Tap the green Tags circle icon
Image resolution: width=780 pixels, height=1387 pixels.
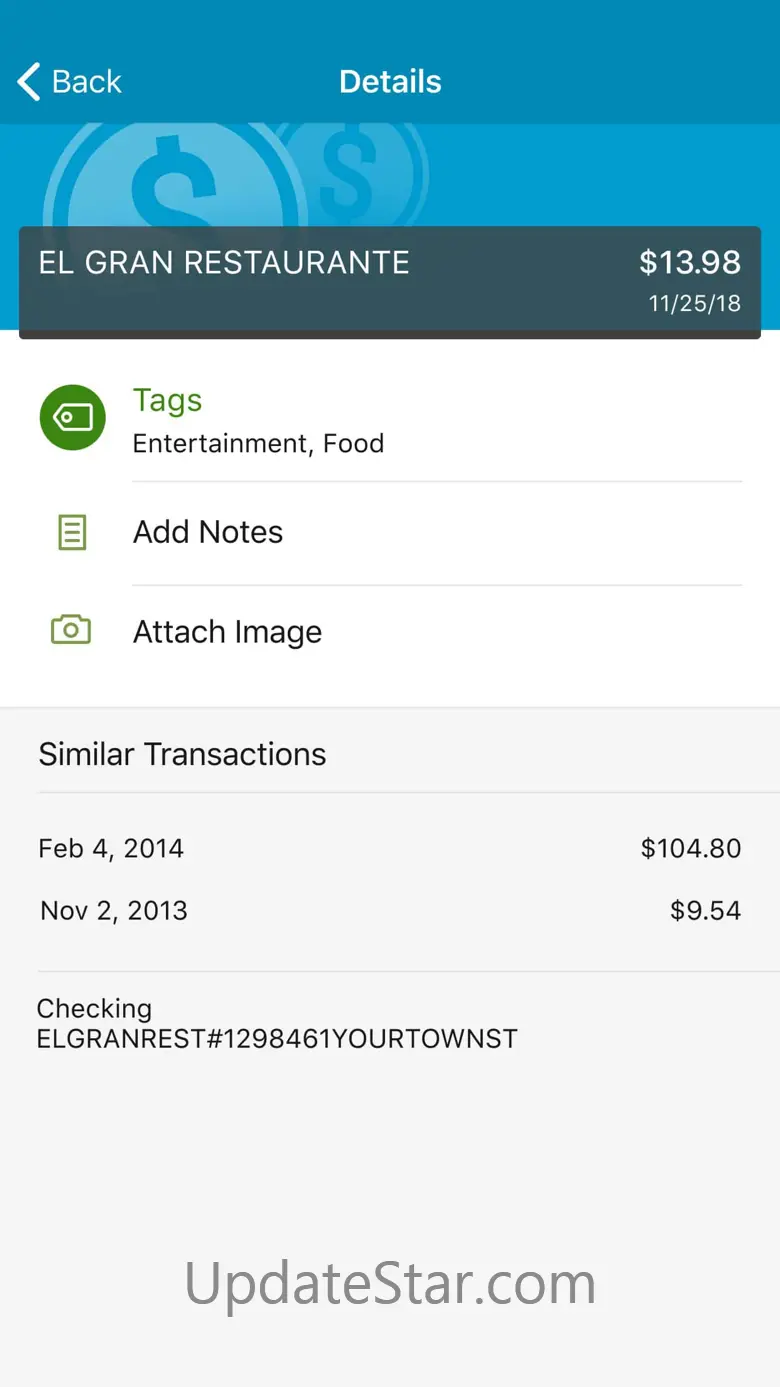click(72, 418)
